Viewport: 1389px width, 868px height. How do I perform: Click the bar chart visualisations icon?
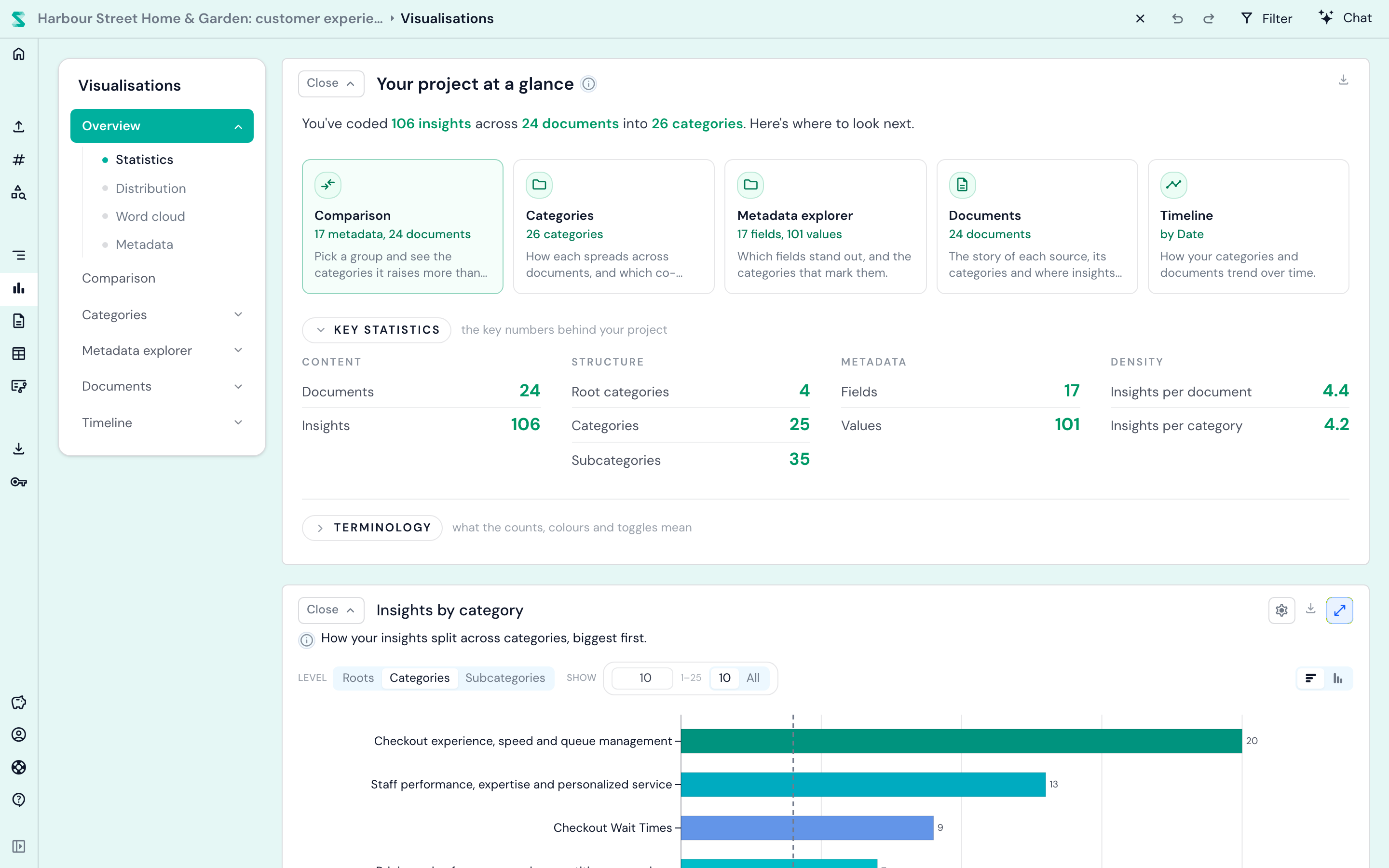19,288
